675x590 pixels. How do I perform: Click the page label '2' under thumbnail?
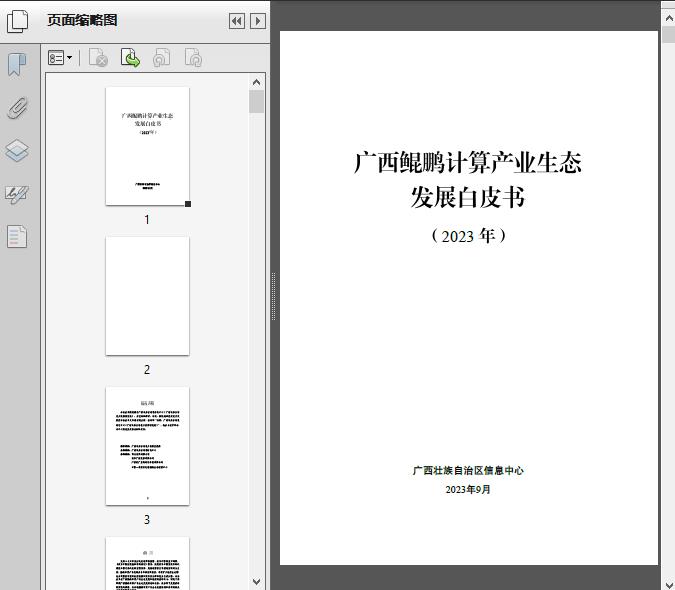coord(147,370)
